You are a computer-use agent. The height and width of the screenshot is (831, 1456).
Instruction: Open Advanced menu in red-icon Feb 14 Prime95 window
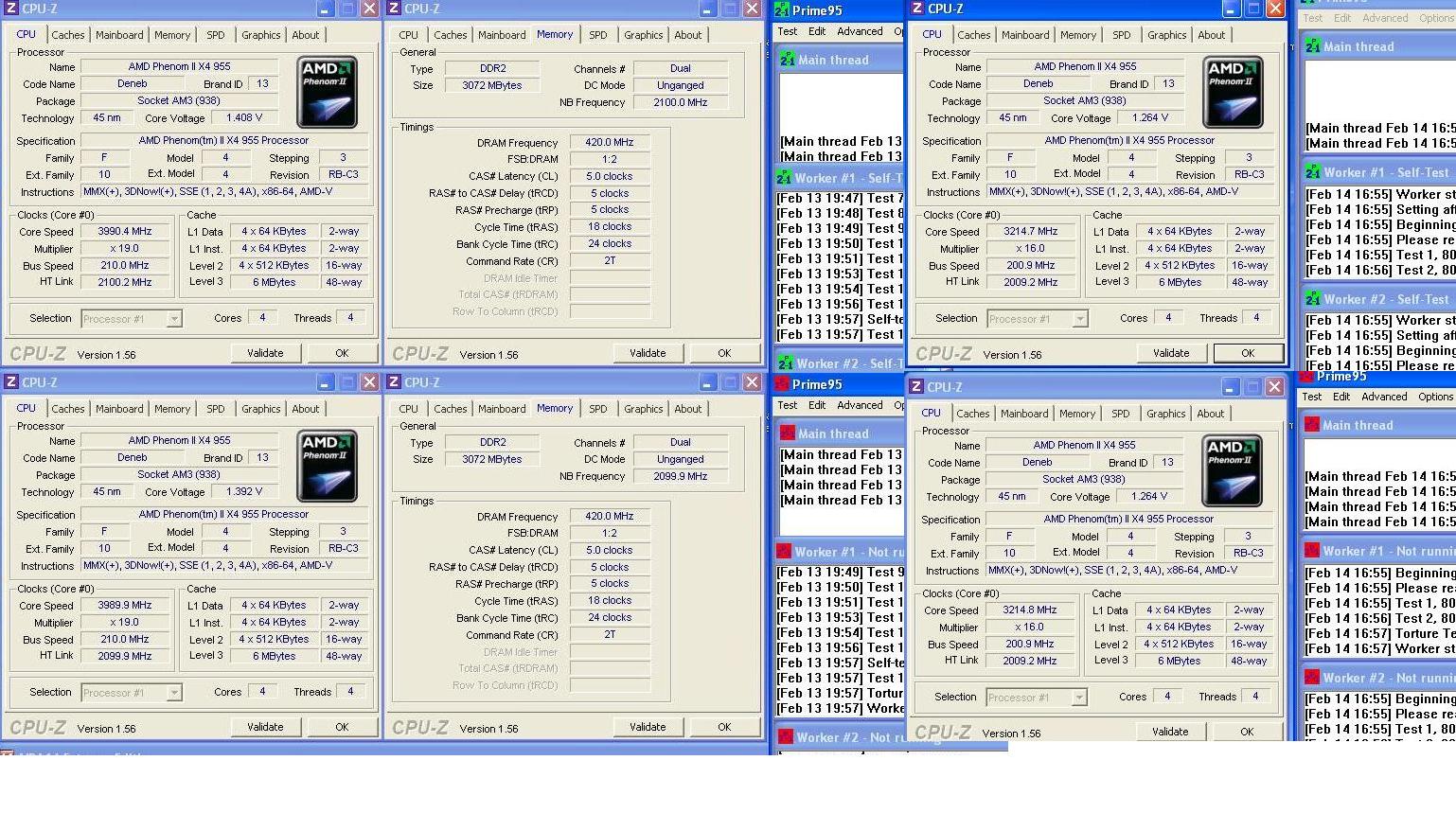[1384, 397]
